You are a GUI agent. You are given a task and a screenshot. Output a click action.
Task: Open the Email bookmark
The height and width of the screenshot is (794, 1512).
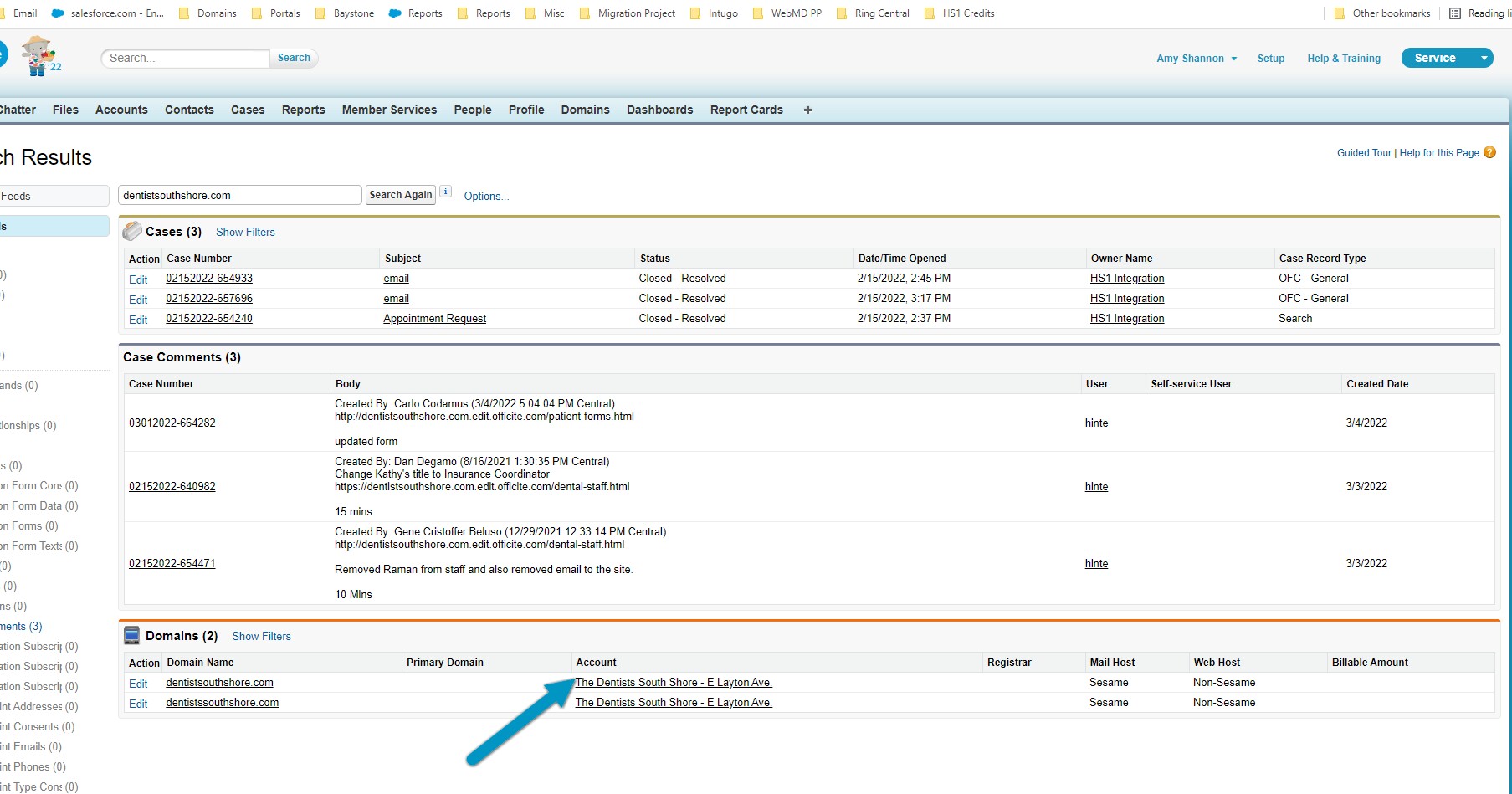coord(18,13)
